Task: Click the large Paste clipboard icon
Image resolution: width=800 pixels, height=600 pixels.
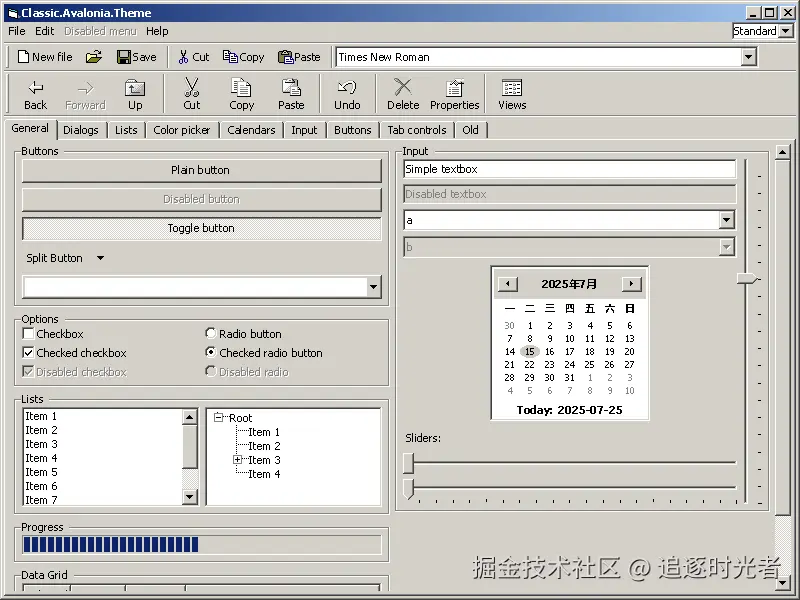Action: click(x=291, y=87)
